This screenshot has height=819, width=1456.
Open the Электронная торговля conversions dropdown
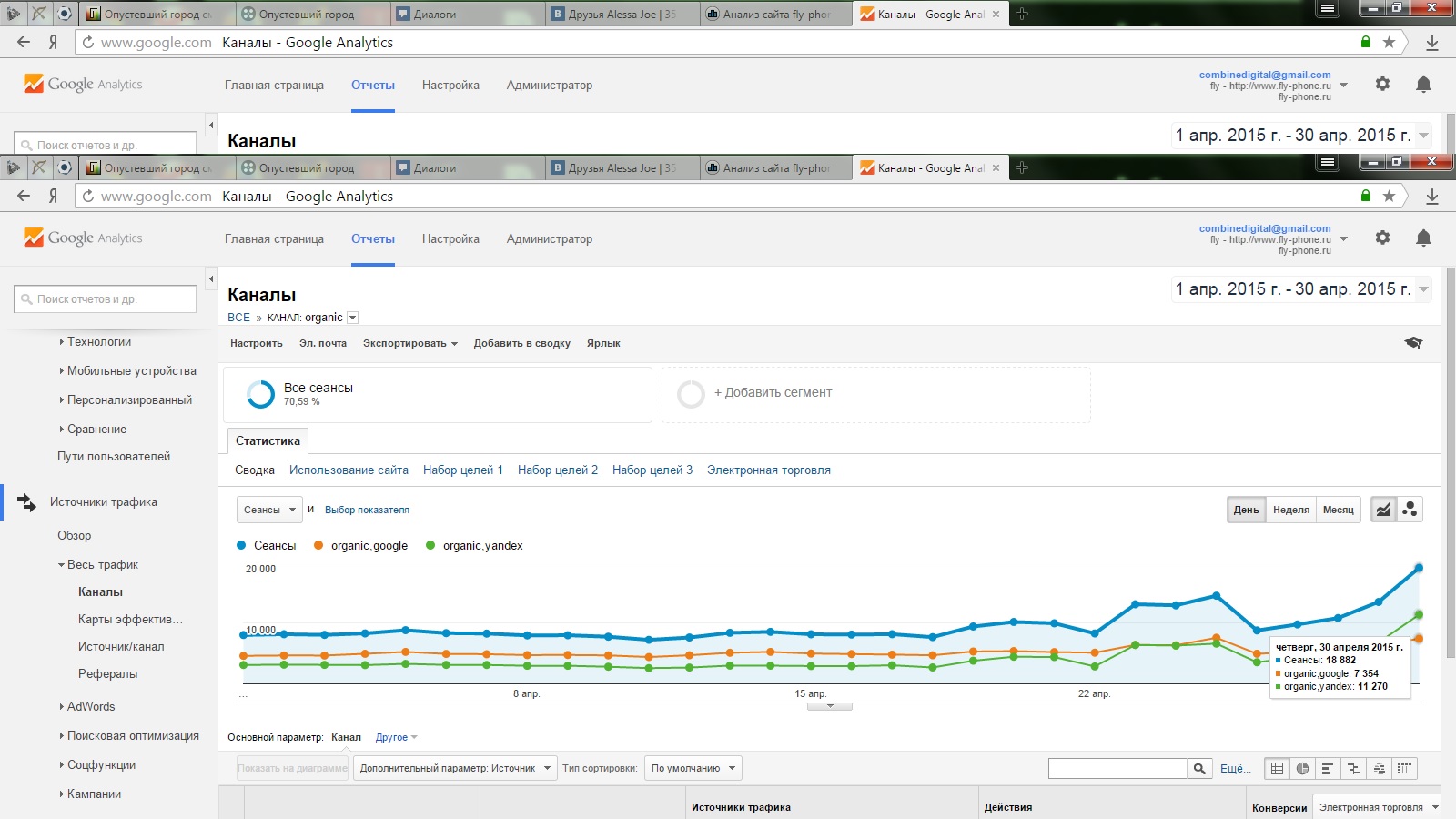point(1378,807)
